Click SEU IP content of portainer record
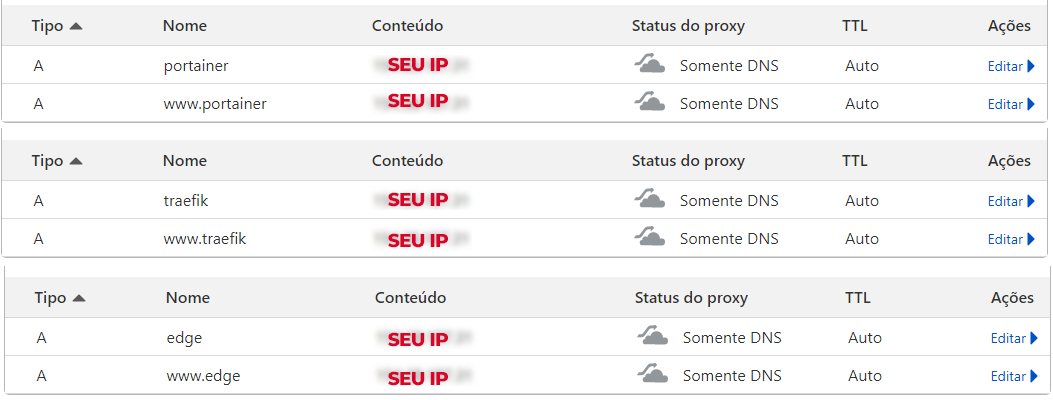1053x400 pixels. 418,67
